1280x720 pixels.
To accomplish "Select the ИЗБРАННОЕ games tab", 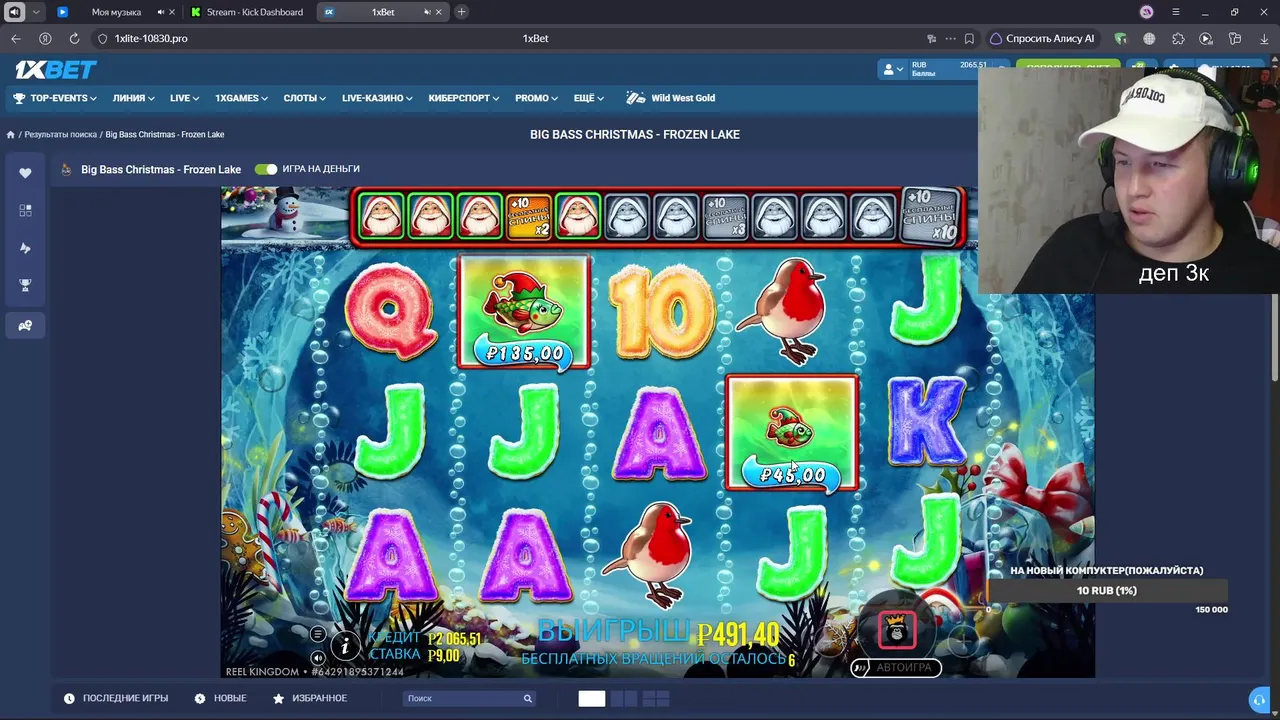I will click(310, 698).
